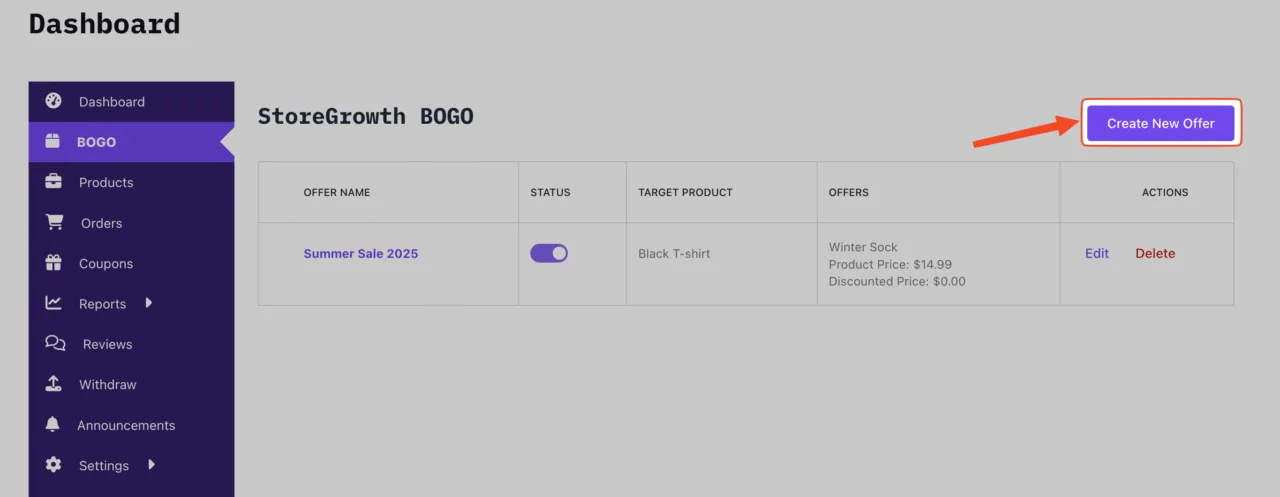Click the Announcements bell icon

coord(53,425)
